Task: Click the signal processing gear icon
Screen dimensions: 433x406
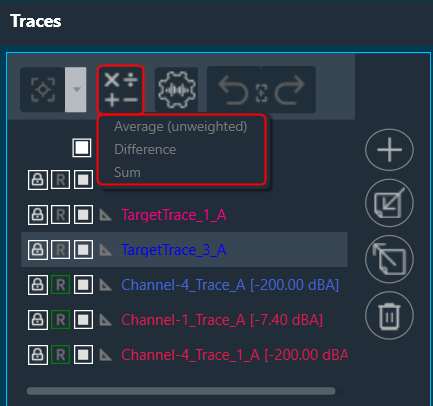Action: [x=176, y=90]
